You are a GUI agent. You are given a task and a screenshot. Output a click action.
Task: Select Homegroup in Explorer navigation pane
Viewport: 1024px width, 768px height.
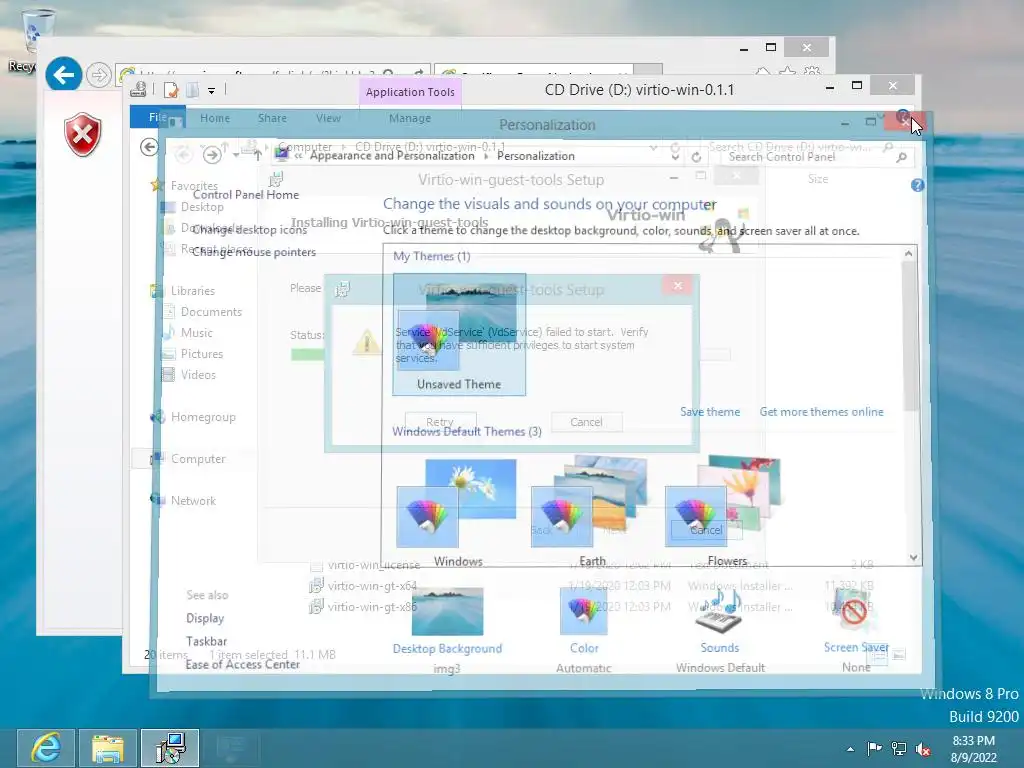point(202,417)
